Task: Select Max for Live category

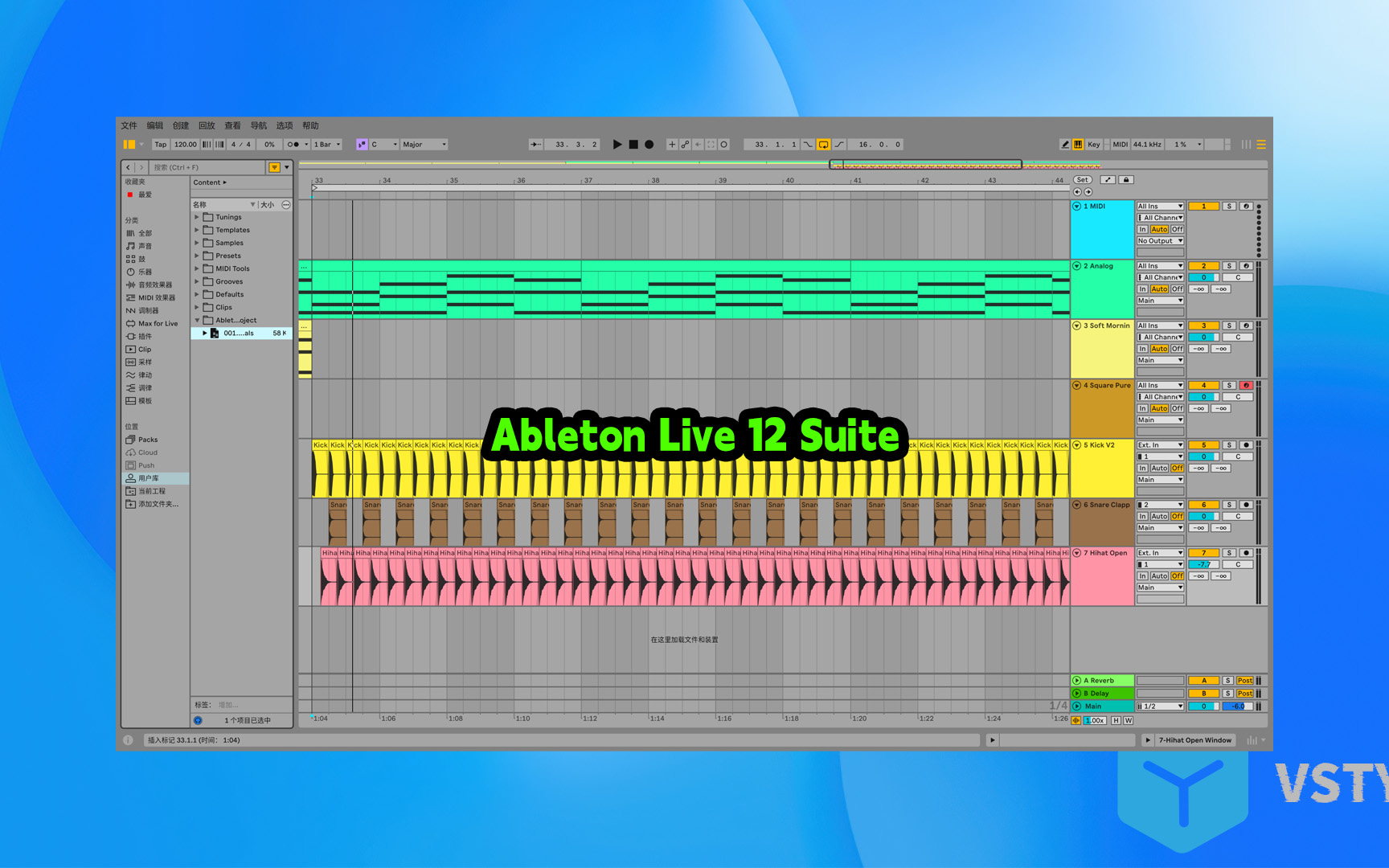Action: click(158, 324)
